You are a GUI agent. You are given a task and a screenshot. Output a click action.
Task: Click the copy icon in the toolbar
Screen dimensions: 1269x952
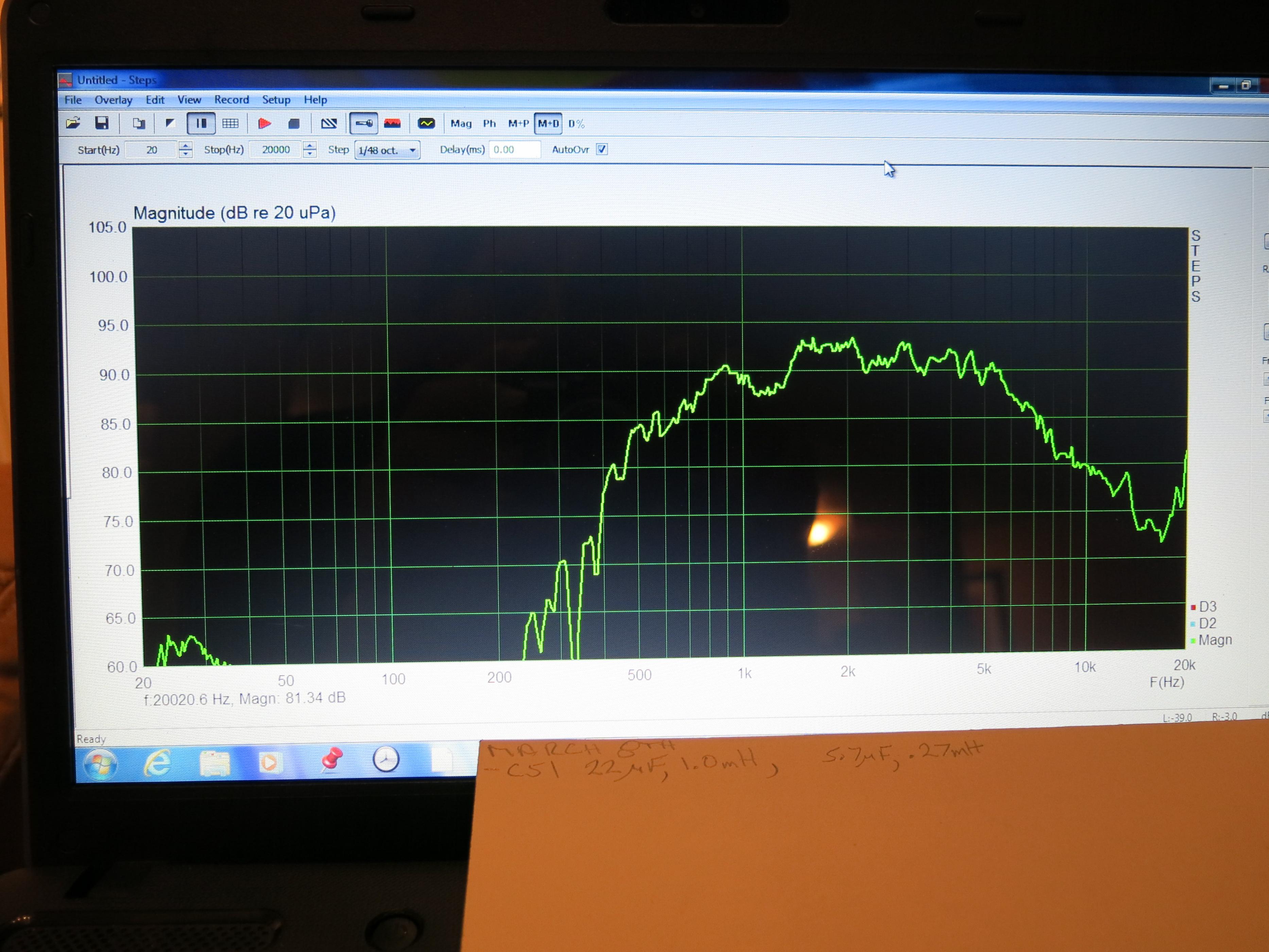point(139,123)
